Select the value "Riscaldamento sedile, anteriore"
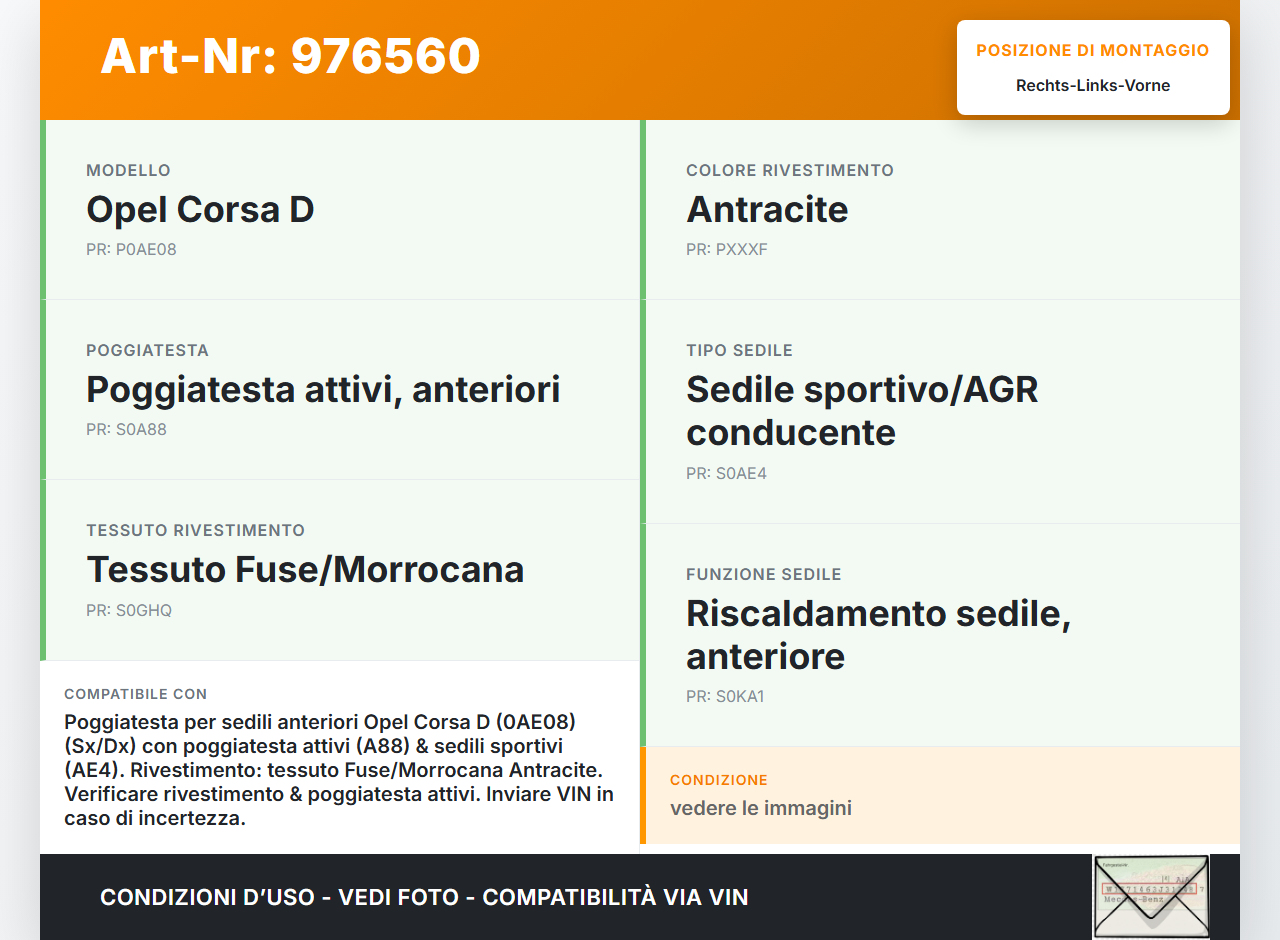This screenshot has height=940, width=1280. [x=878, y=634]
